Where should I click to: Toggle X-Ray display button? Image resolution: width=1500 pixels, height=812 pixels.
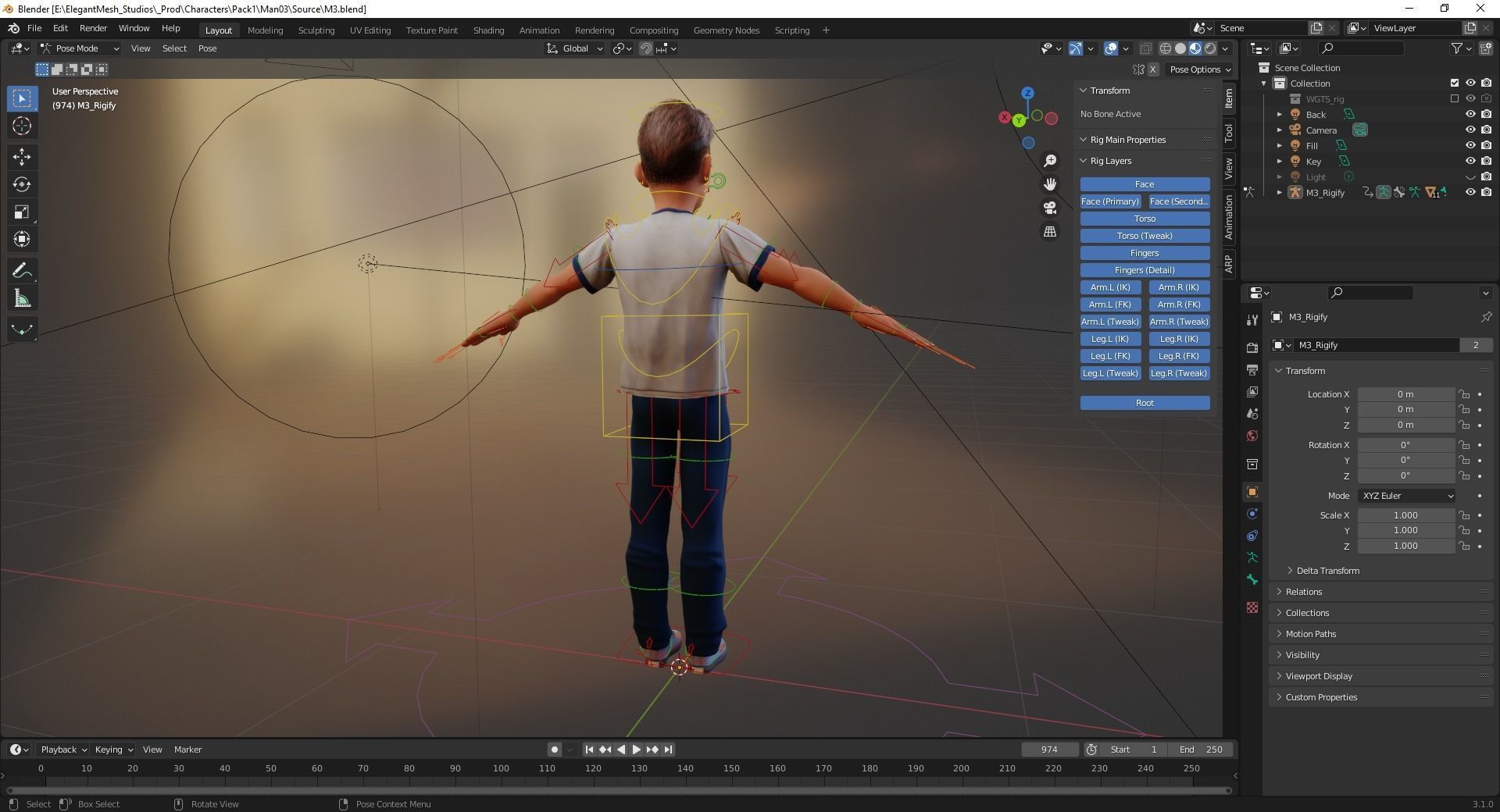[x=1146, y=48]
